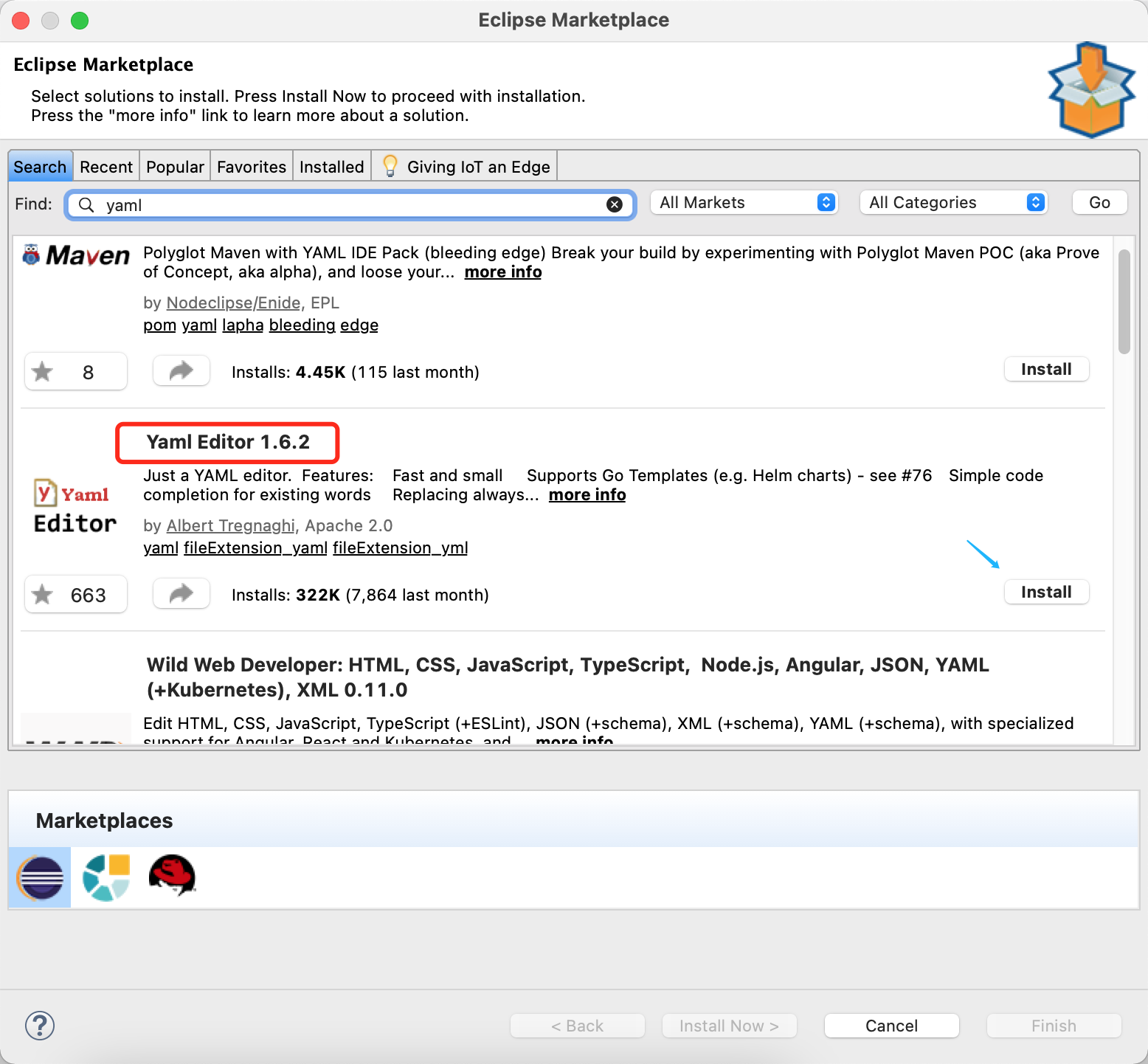This screenshot has height=1064, width=1148.
Task: Open the Giving IoT an Edge tab
Action: click(x=465, y=166)
